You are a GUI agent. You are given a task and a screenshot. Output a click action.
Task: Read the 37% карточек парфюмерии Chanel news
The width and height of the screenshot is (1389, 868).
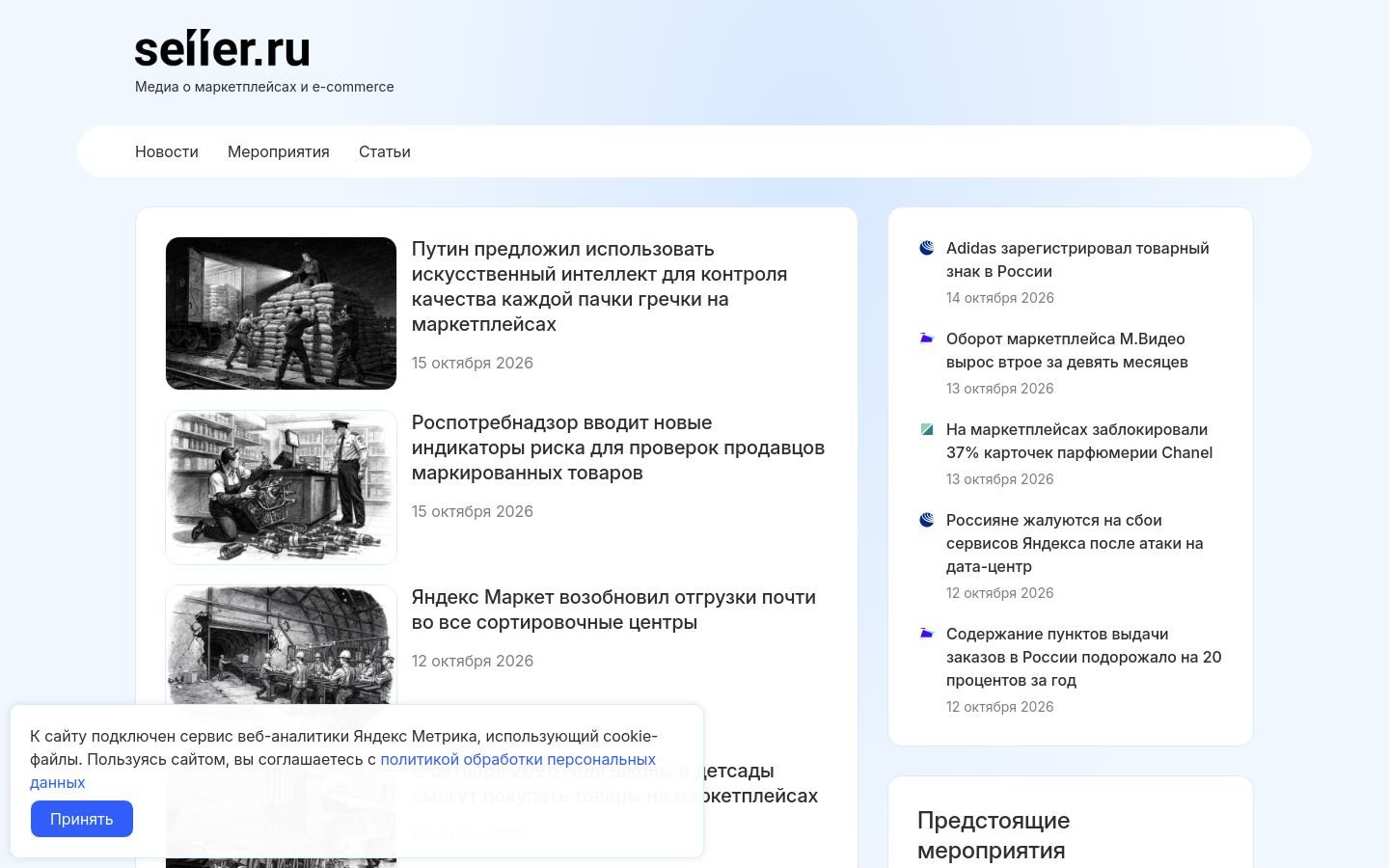click(x=1079, y=441)
